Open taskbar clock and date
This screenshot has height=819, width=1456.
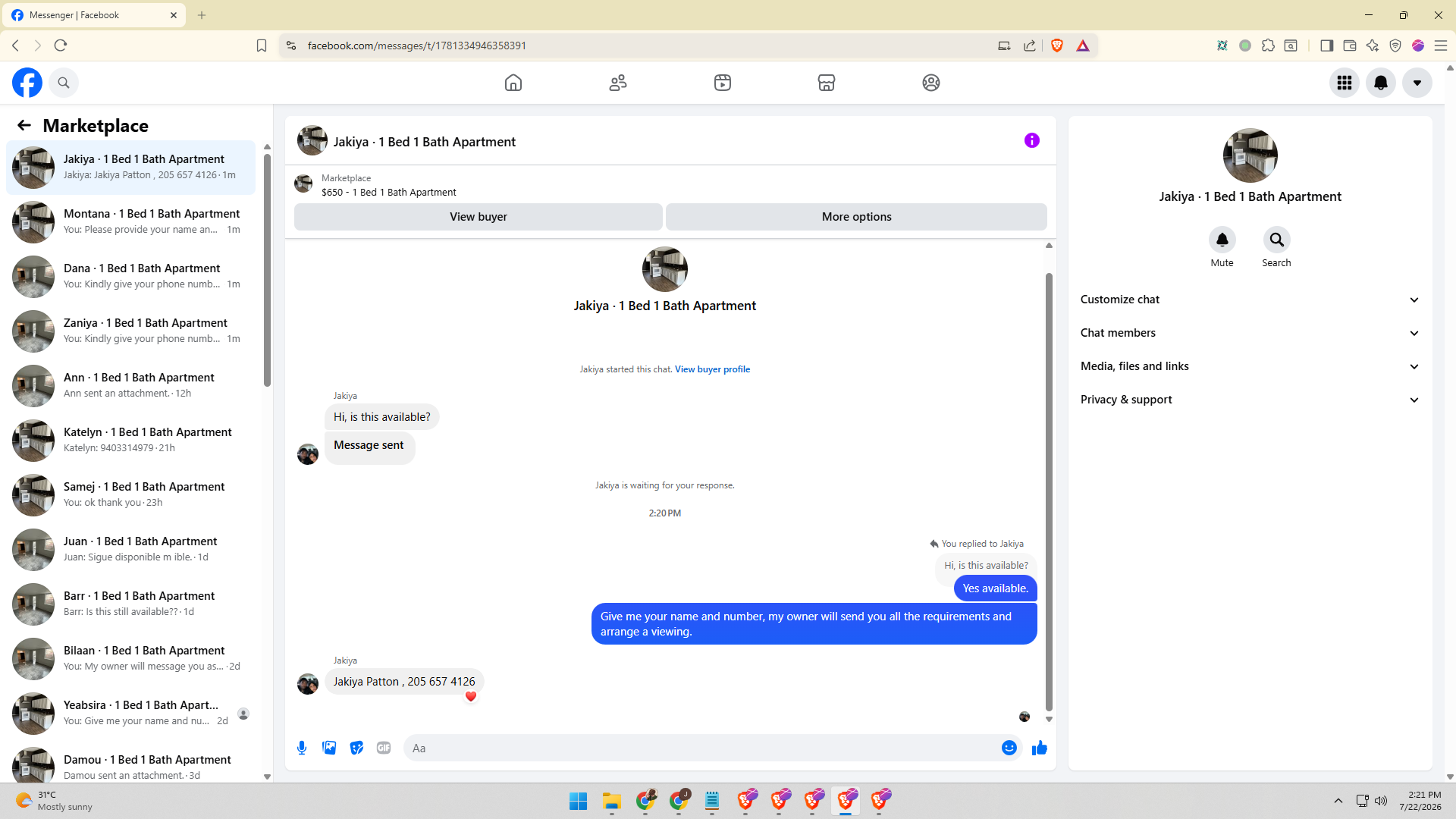[1420, 801]
